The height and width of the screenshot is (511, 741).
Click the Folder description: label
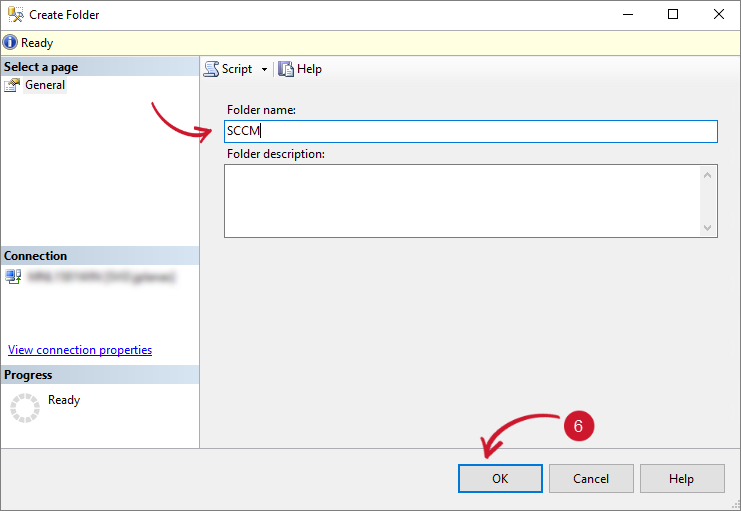coord(276,154)
